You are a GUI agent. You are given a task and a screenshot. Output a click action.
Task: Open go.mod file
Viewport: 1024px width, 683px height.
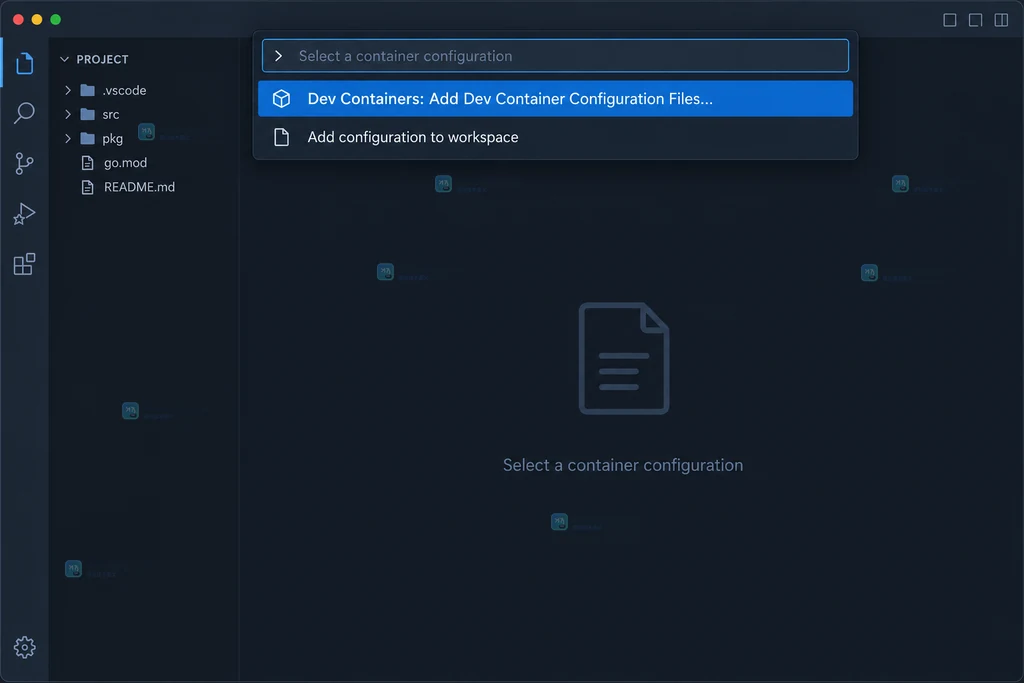tap(125, 163)
